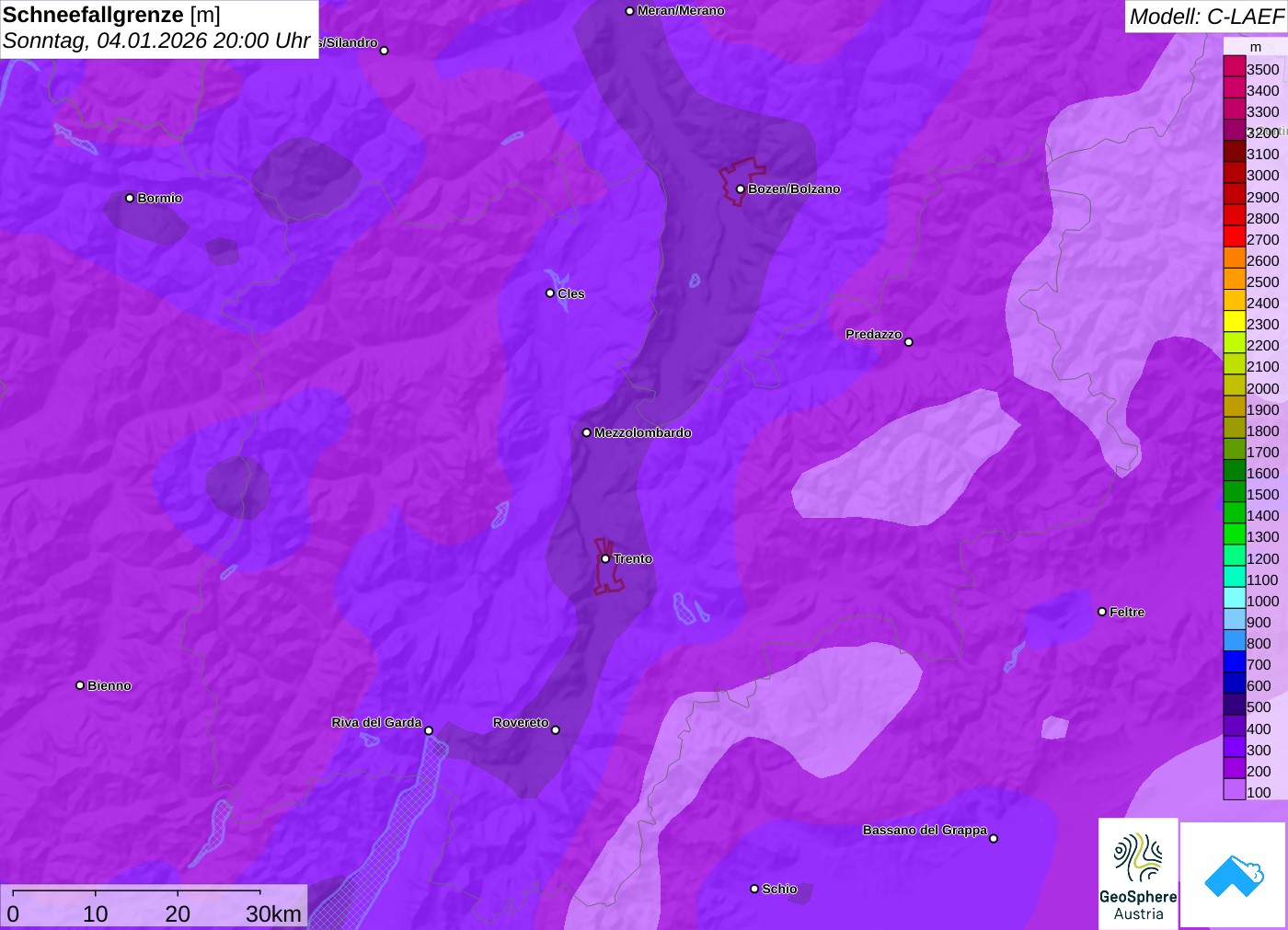Click the 3000 legend value

coord(1262,175)
